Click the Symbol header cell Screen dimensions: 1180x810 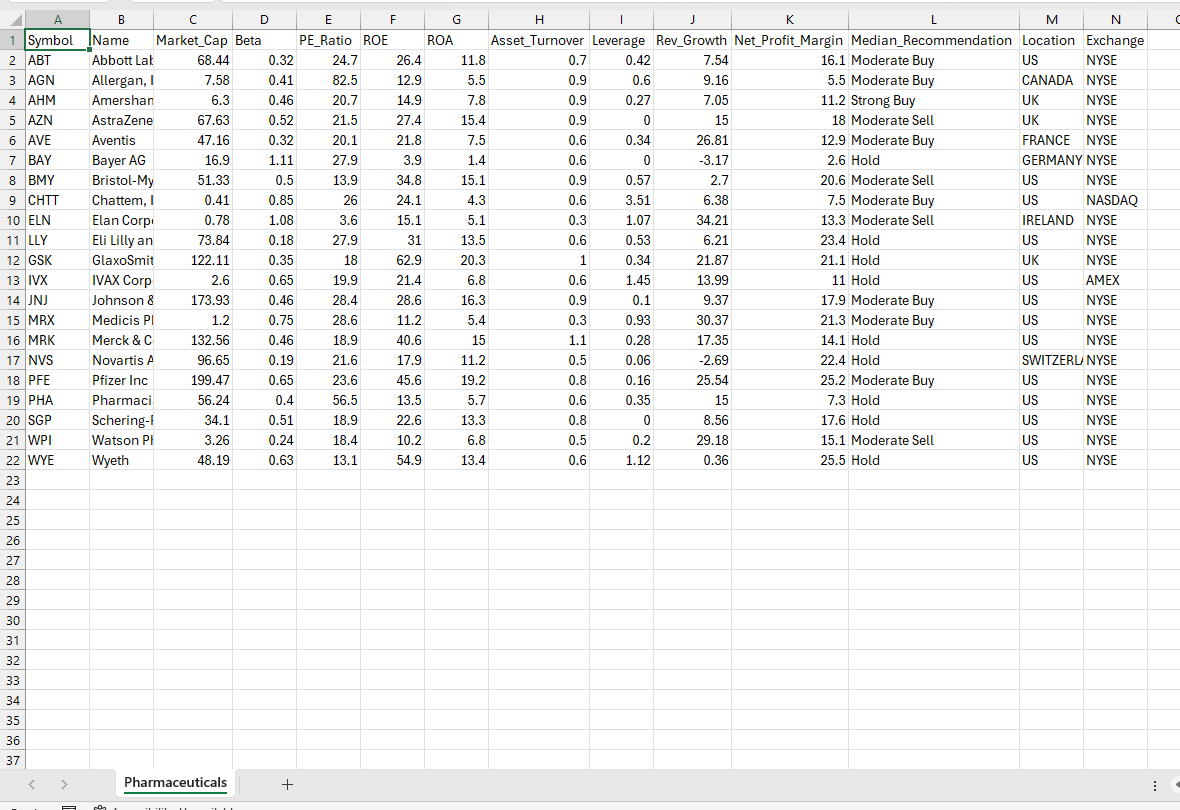(57, 40)
